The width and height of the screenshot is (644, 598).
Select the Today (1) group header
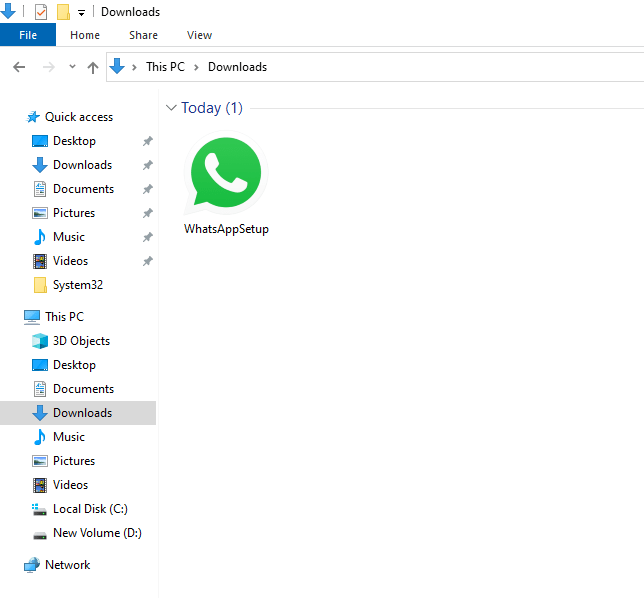[x=212, y=108]
